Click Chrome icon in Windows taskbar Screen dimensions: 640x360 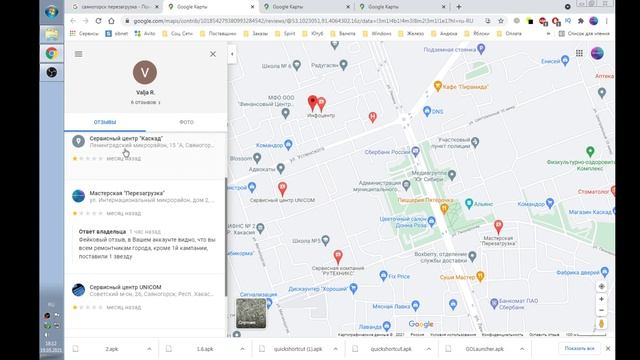pyautogui.click(x=51, y=53)
